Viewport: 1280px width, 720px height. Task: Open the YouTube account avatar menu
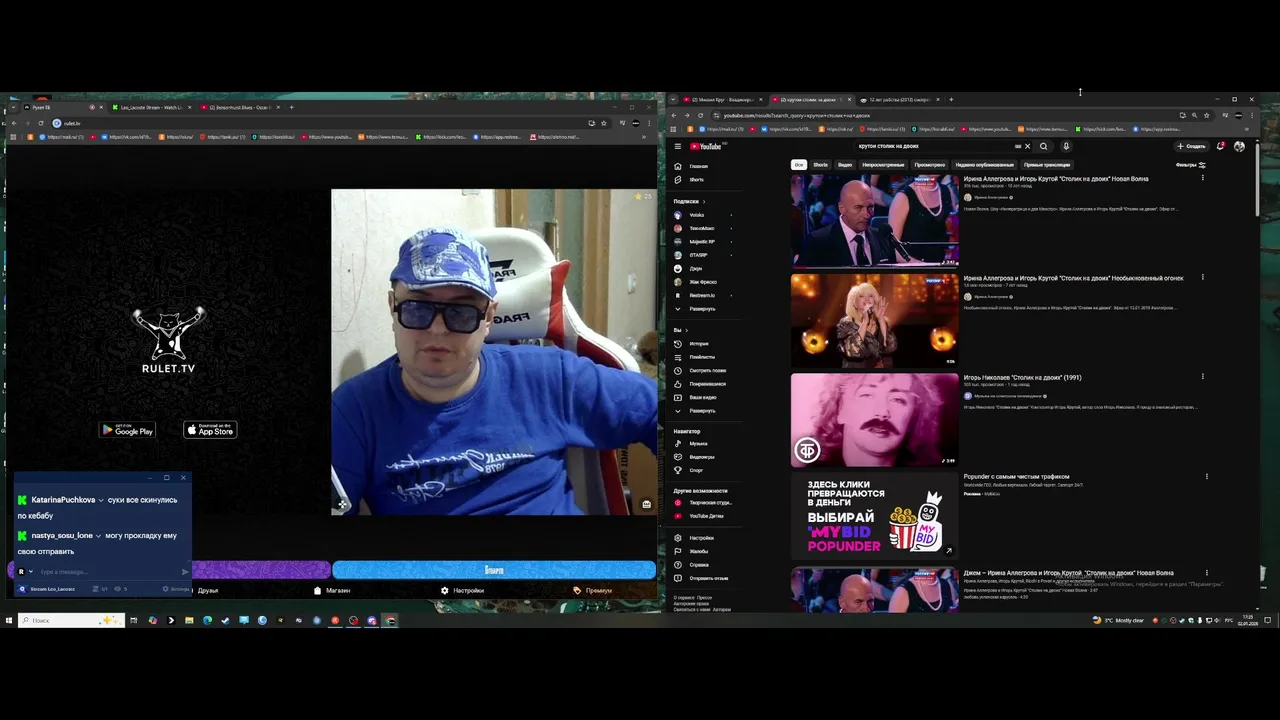[1240, 146]
